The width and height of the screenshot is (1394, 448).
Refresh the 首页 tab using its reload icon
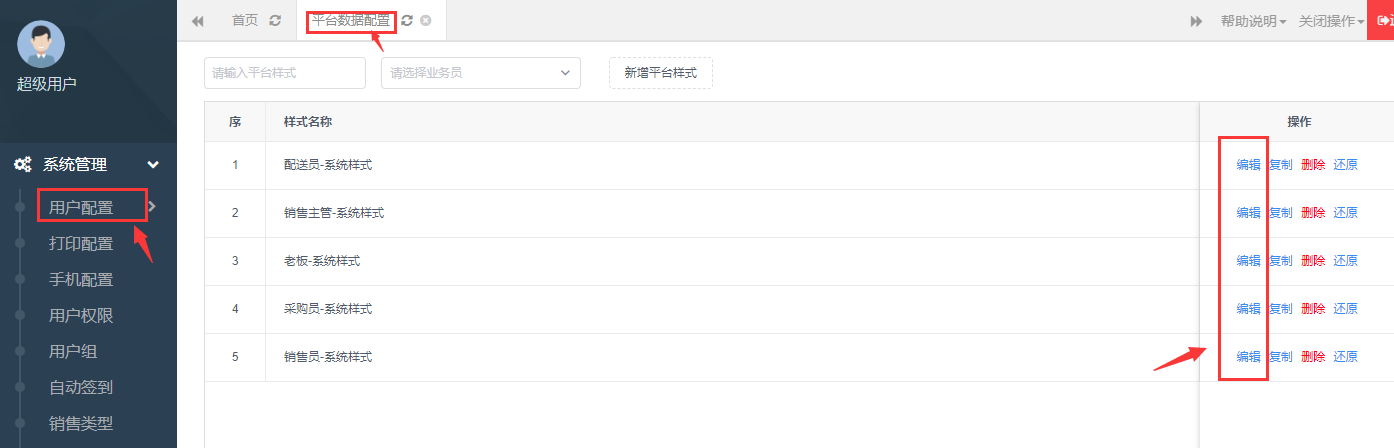pyautogui.click(x=275, y=20)
